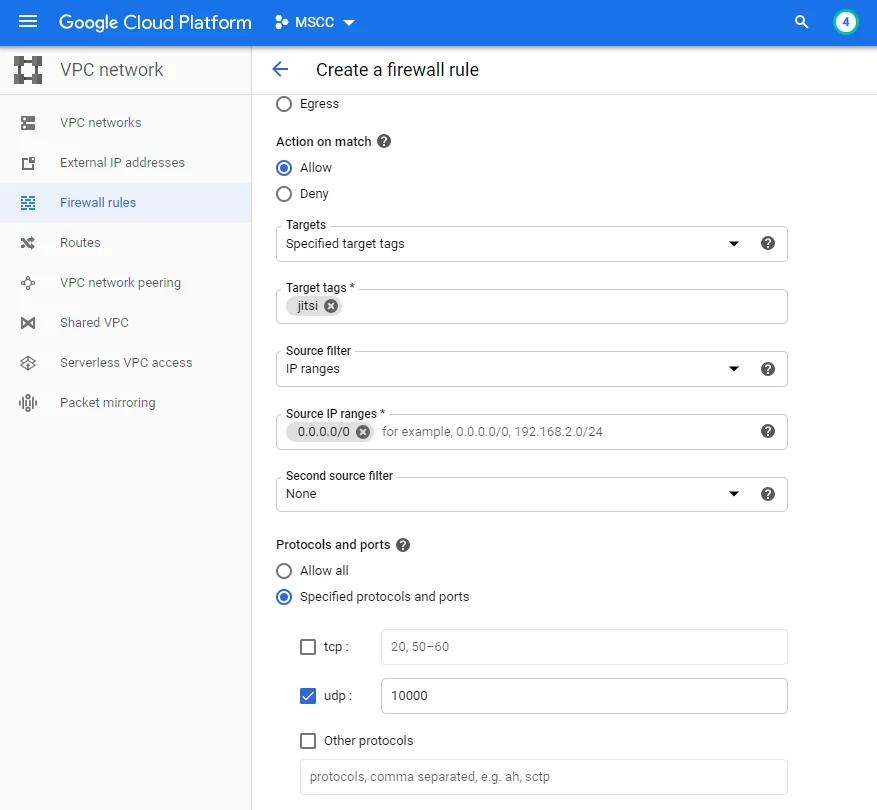The image size is (877, 810).
Task: Click the udp ports field containing 10000
Action: (x=584, y=696)
